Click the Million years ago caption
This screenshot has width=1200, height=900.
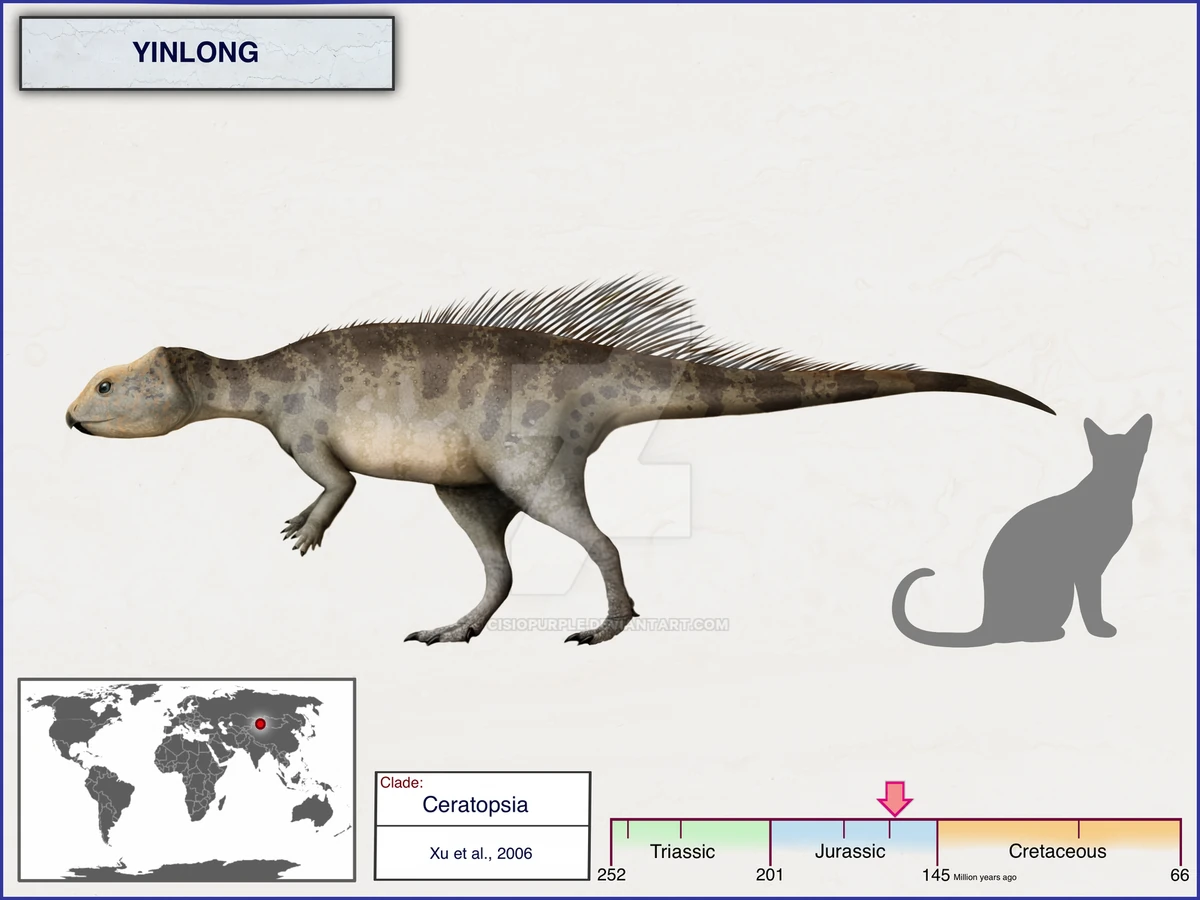point(985,878)
